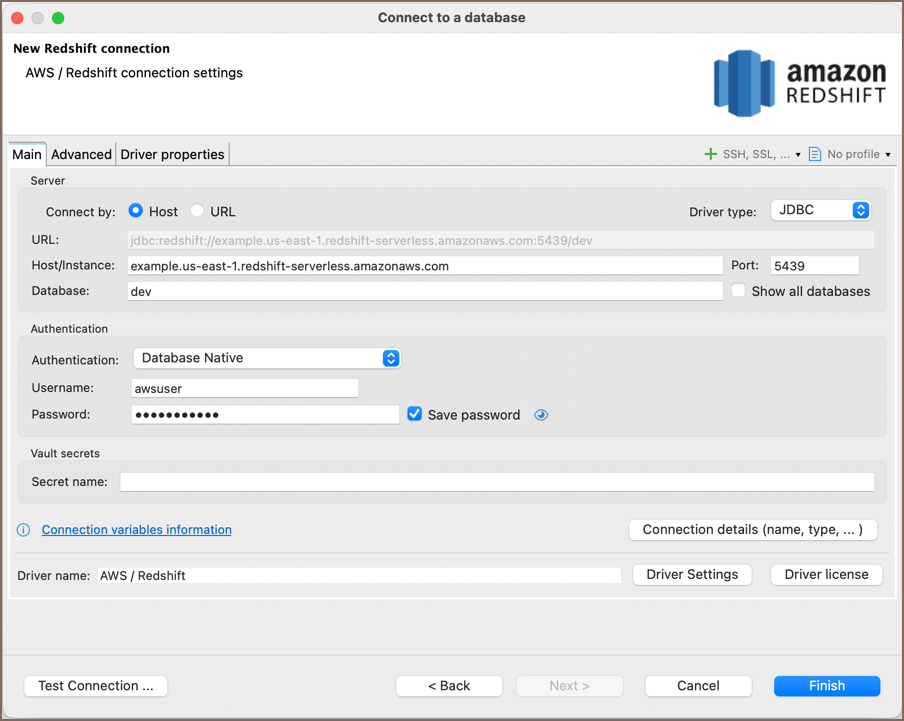
Task: Open the Driver properties tab
Action: coord(172,154)
